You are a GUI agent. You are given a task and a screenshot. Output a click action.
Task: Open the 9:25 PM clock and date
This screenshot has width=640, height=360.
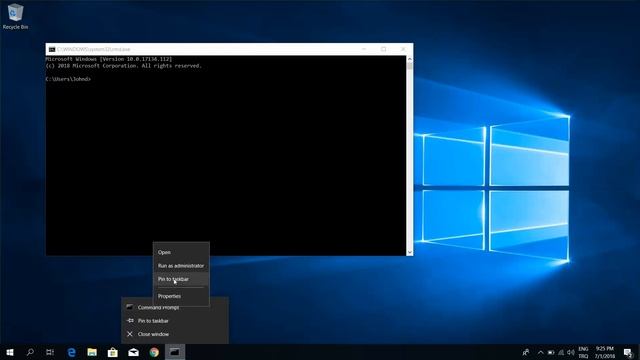(605, 352)
